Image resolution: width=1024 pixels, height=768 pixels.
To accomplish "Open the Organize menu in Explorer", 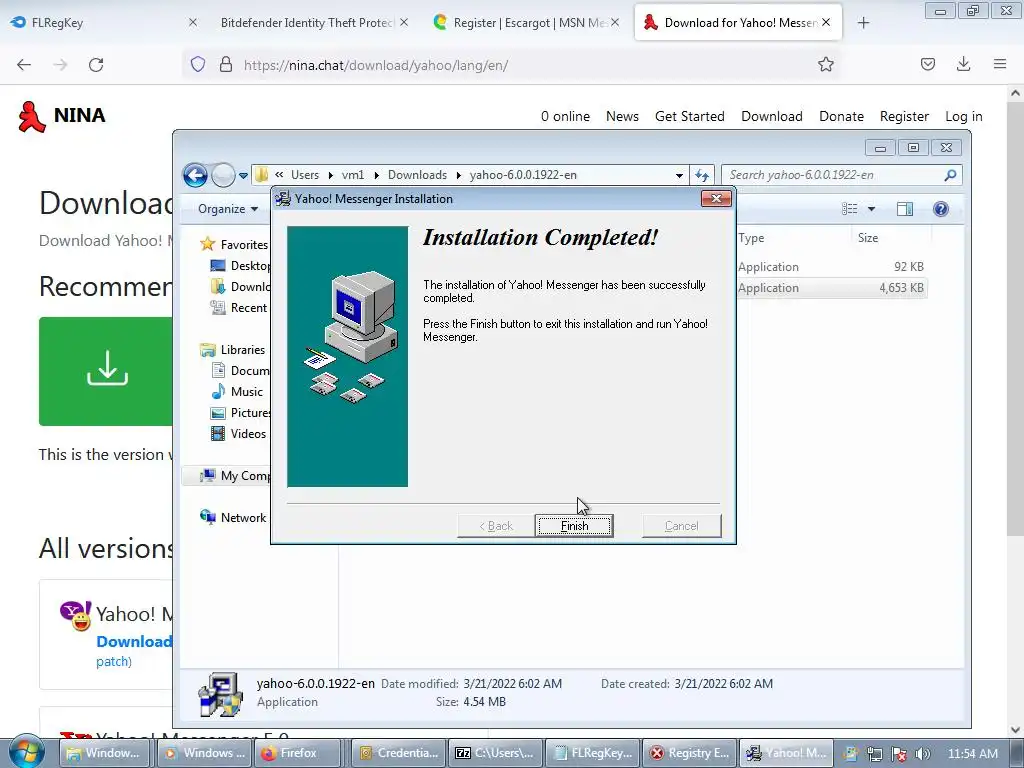I will (x=227, y=209).
